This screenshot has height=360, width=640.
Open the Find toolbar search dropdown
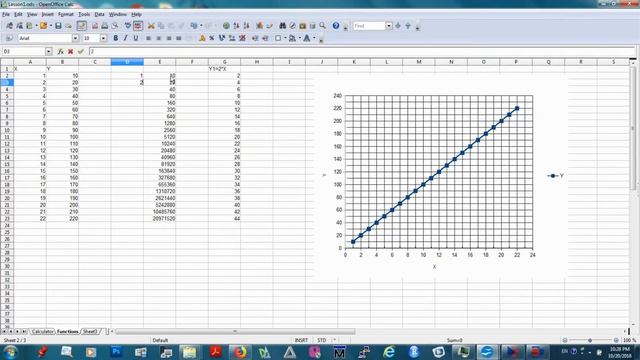click(389, 26)
